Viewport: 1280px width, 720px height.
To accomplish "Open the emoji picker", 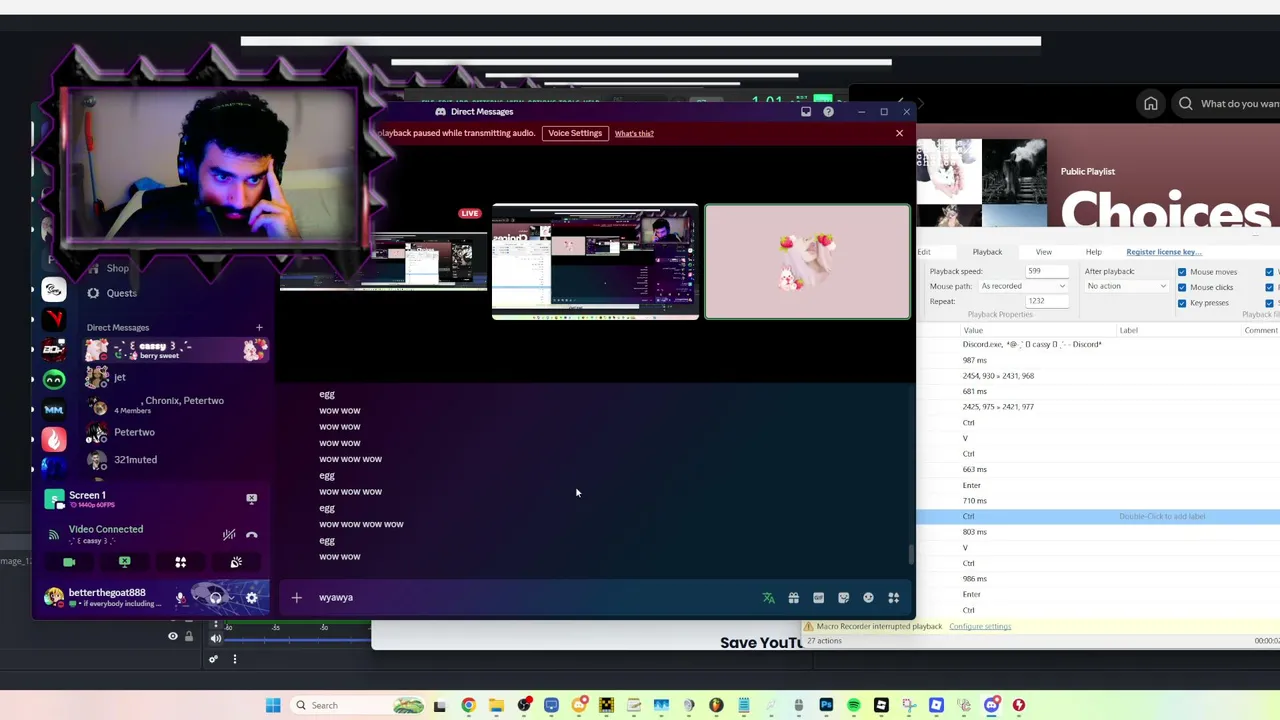I will pos(868,598).
